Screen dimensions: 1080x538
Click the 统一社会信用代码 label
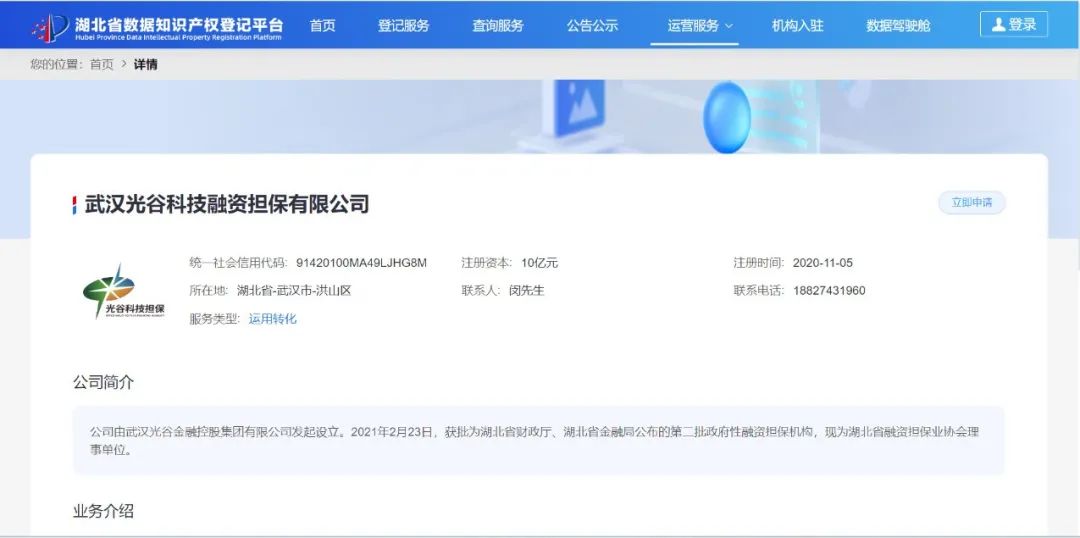[239, 262]
